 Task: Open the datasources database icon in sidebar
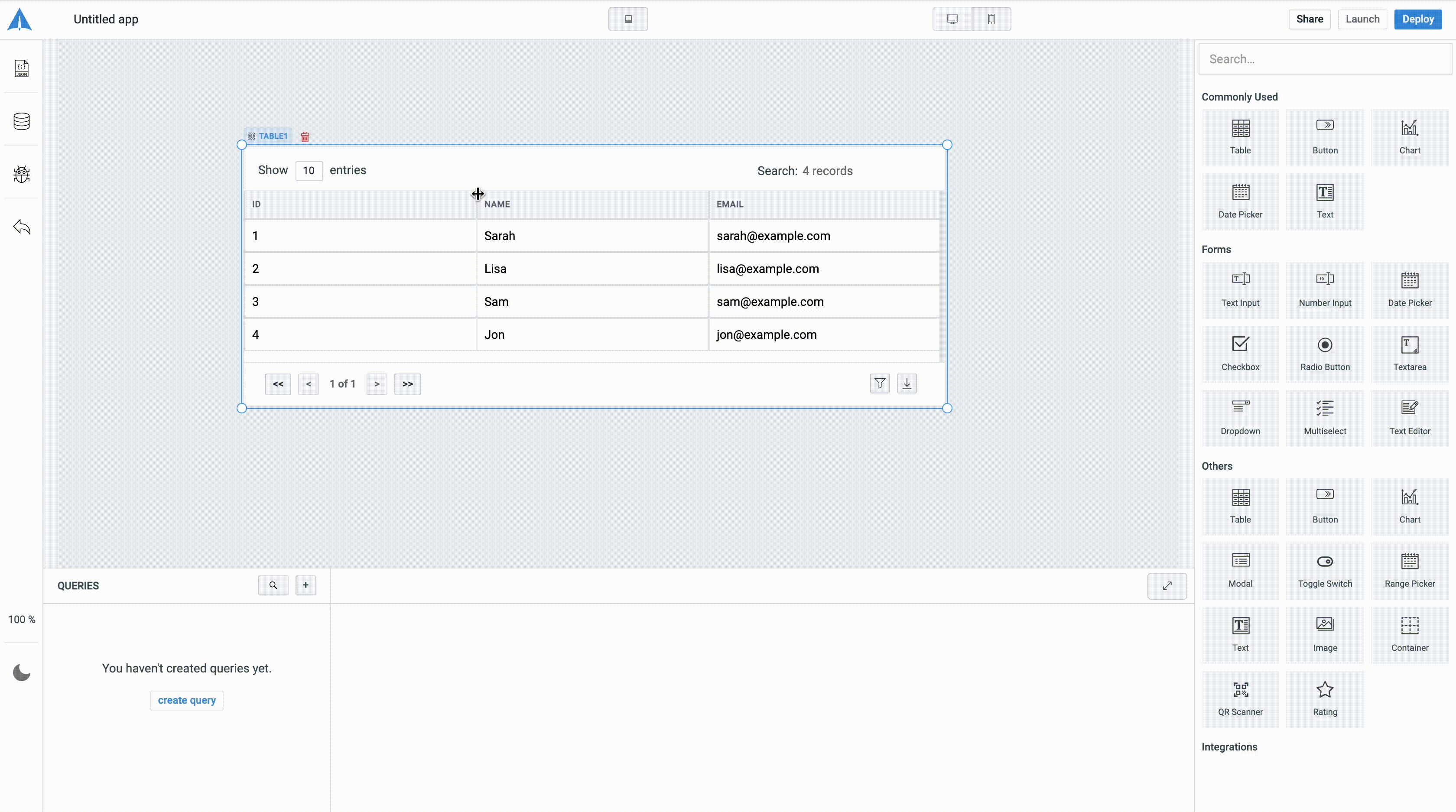[x=22, y=121]
